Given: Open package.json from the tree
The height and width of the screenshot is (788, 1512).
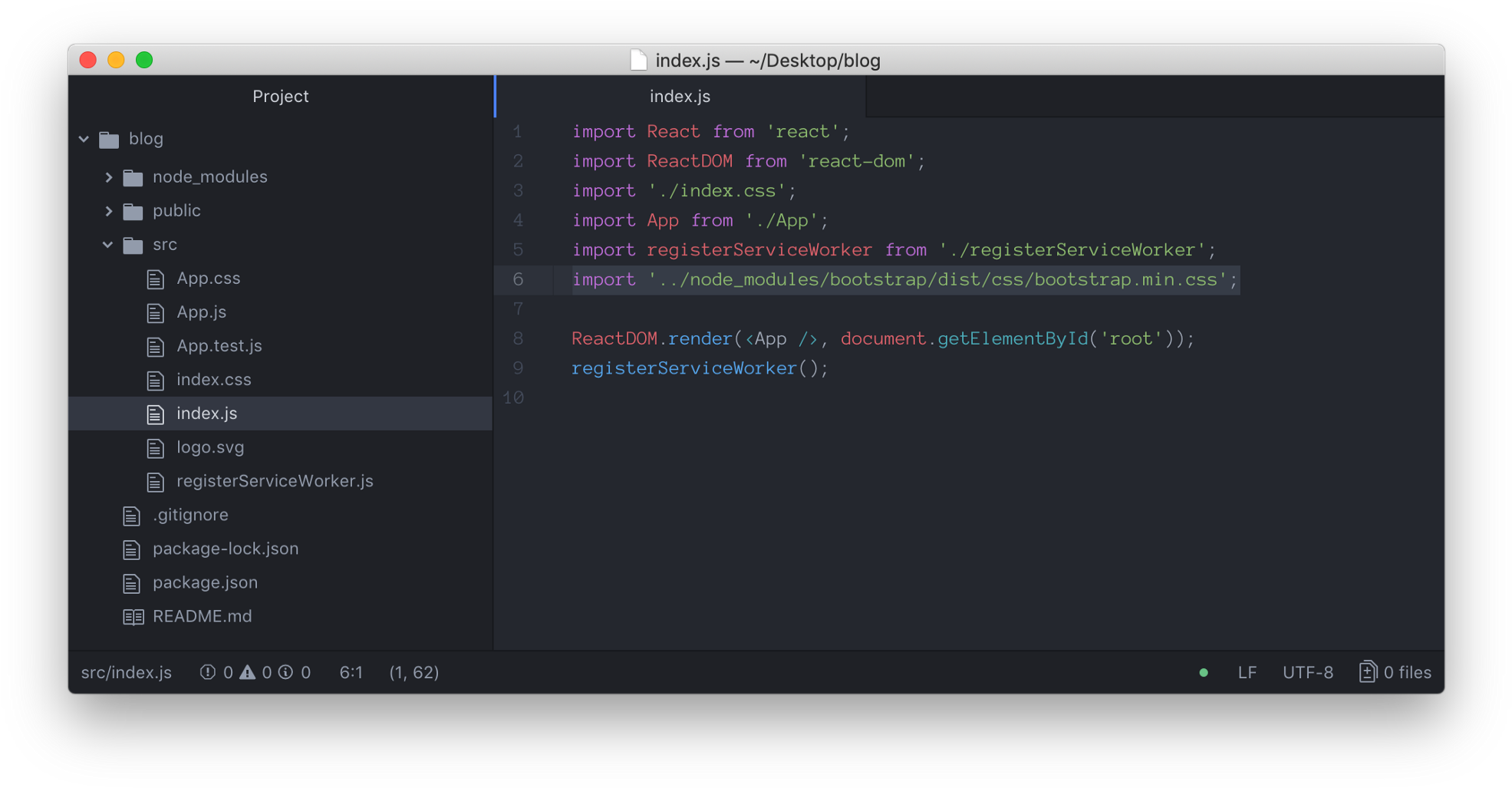Looking at the screenshot, I should tap(204, 582).
